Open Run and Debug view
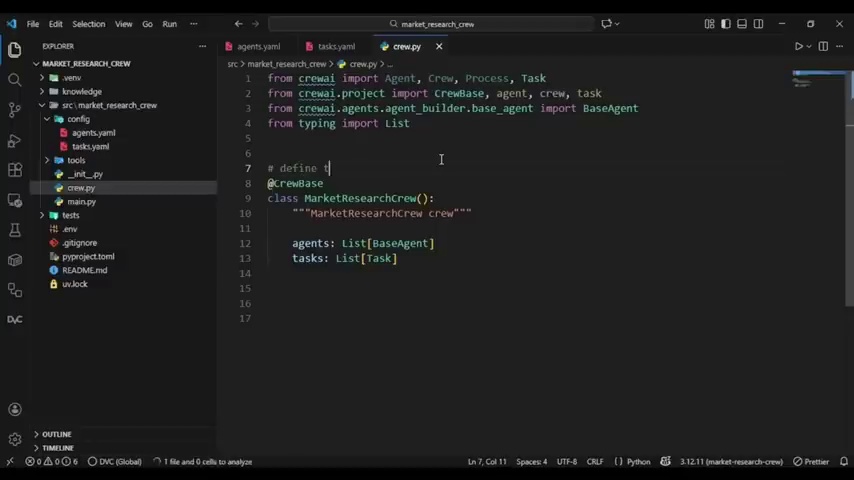Screen dimensions: 854x480 15,141
